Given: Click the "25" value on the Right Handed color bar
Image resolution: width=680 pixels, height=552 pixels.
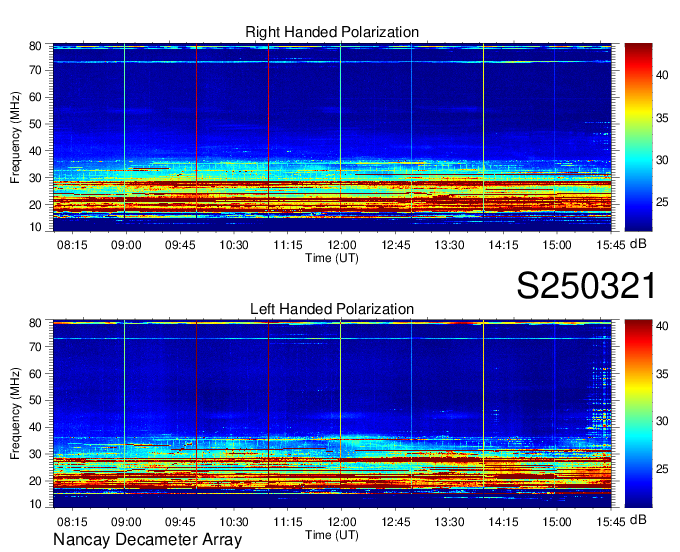Looking at the screenshot, I should [662, 203].
